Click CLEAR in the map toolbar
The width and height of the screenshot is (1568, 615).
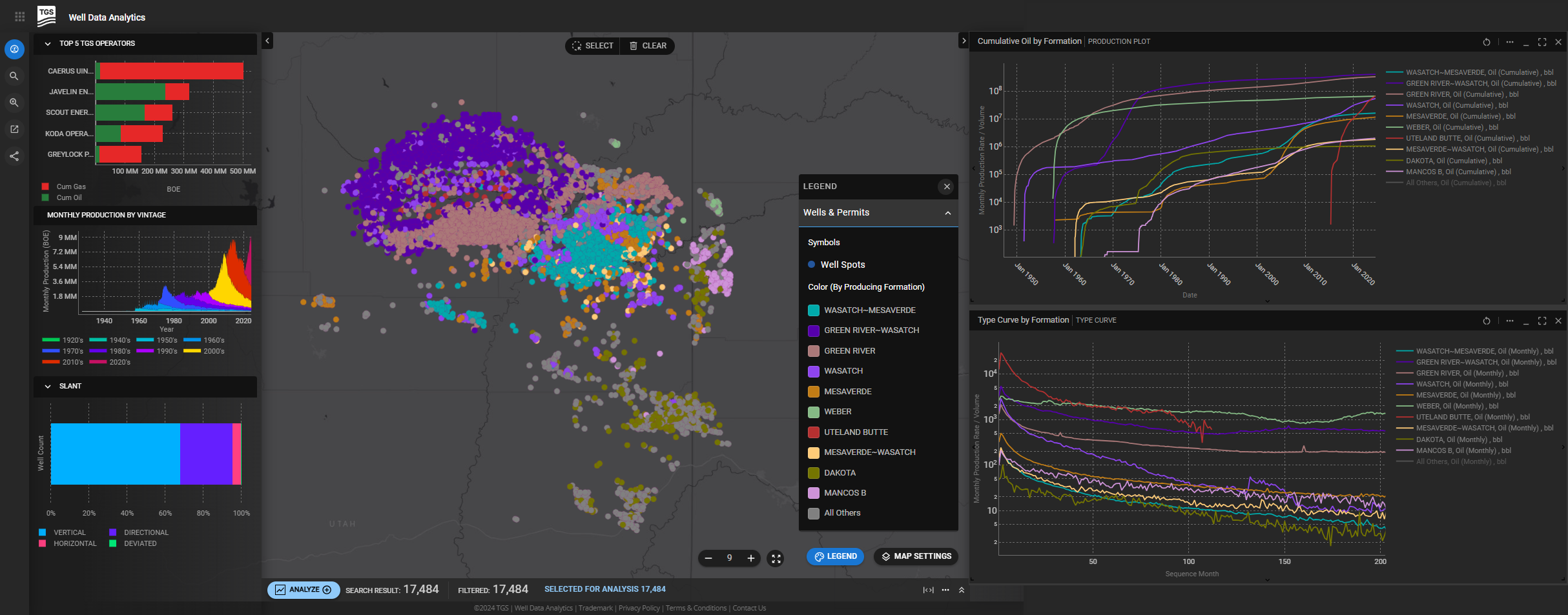click(x=648, y=46)
